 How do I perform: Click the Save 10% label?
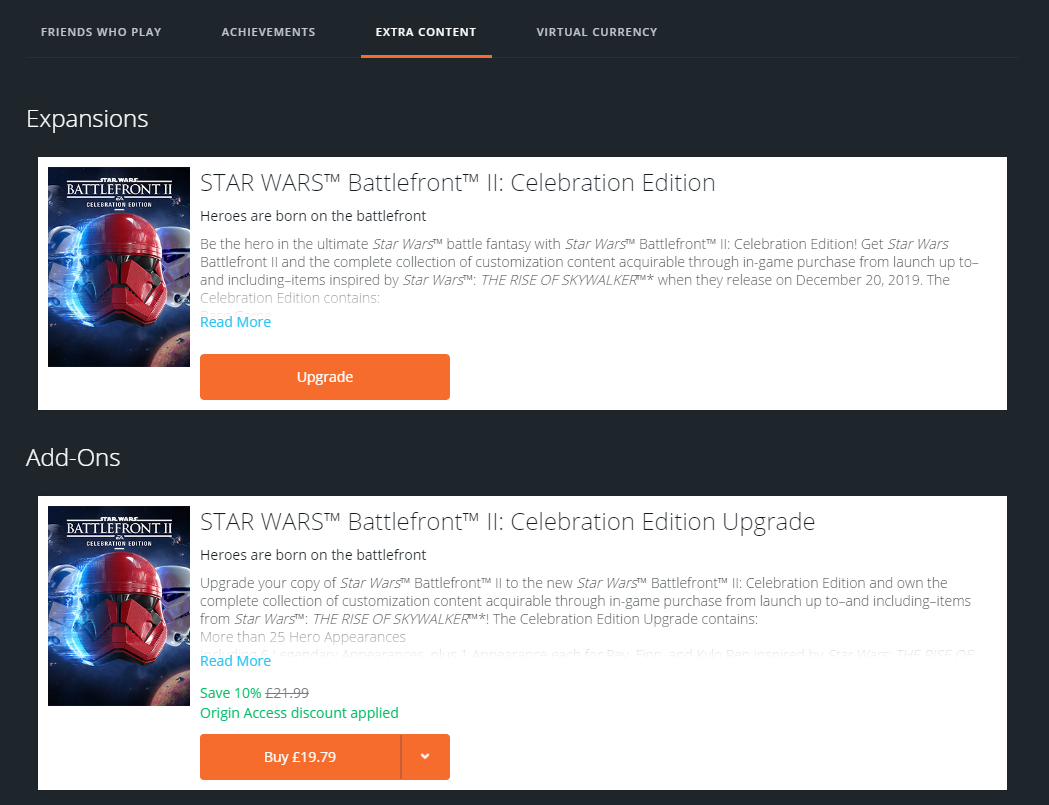(231, 693)
